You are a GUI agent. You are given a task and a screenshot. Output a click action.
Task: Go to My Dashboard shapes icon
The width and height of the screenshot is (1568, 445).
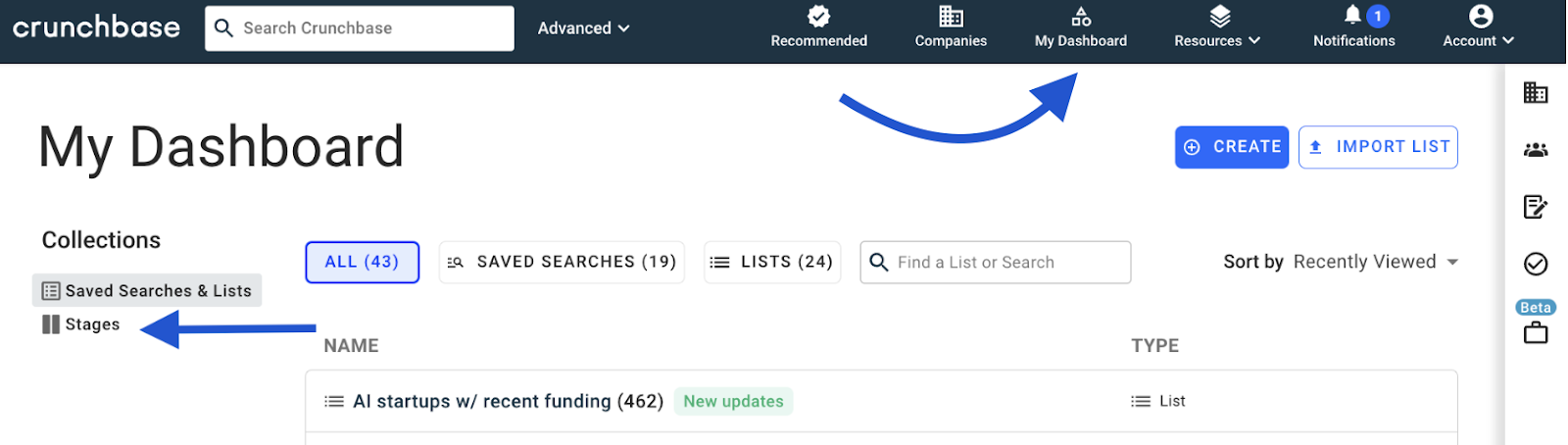pos(1081,16)
